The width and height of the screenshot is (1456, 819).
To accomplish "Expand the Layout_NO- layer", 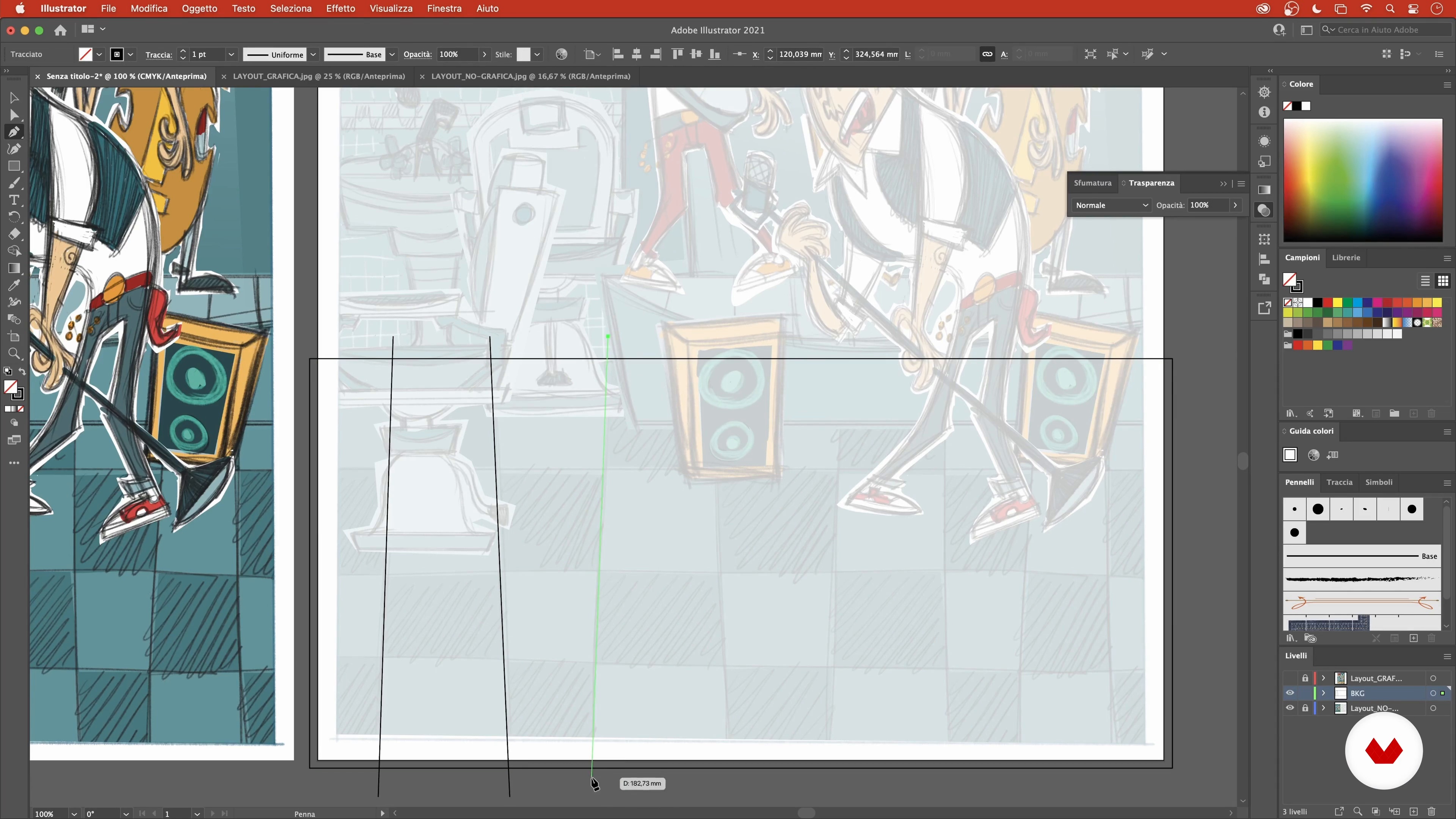I will pos(1323,708).
